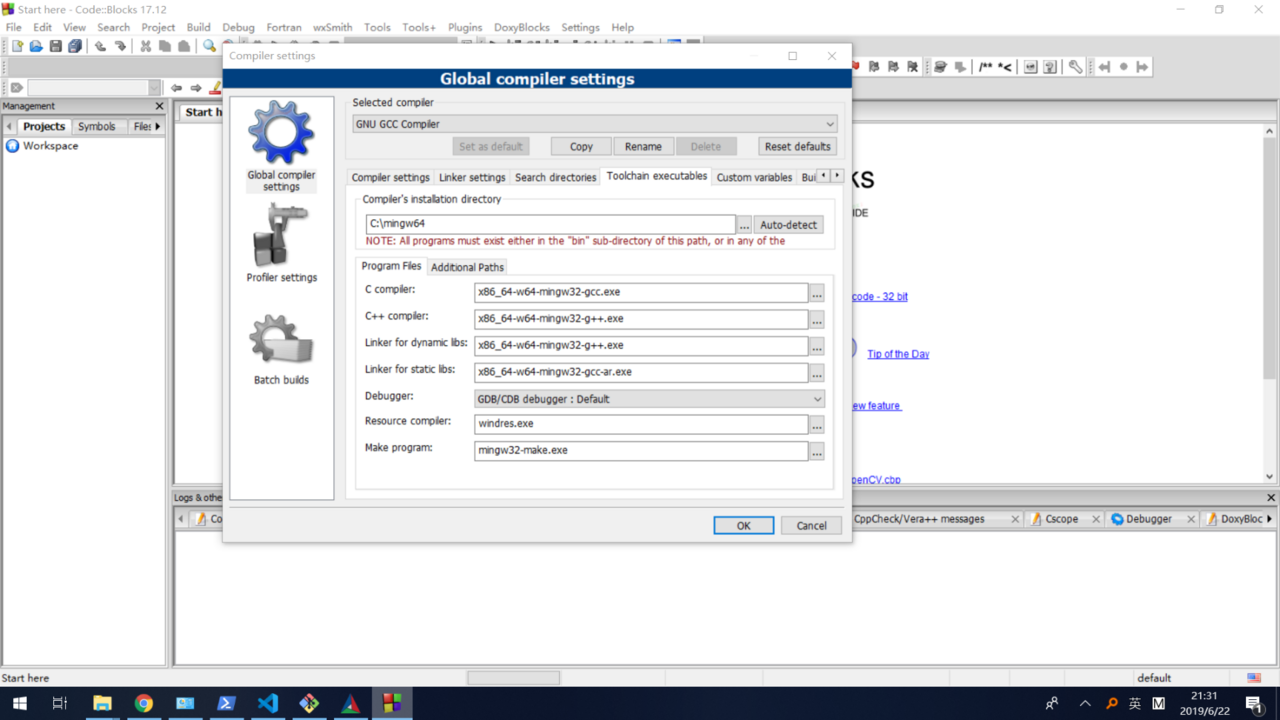Image resolution: width=1280 pixels, height=720 pixels.
Task: Open File Explorer from the taskbar
Action: point(102,703)
